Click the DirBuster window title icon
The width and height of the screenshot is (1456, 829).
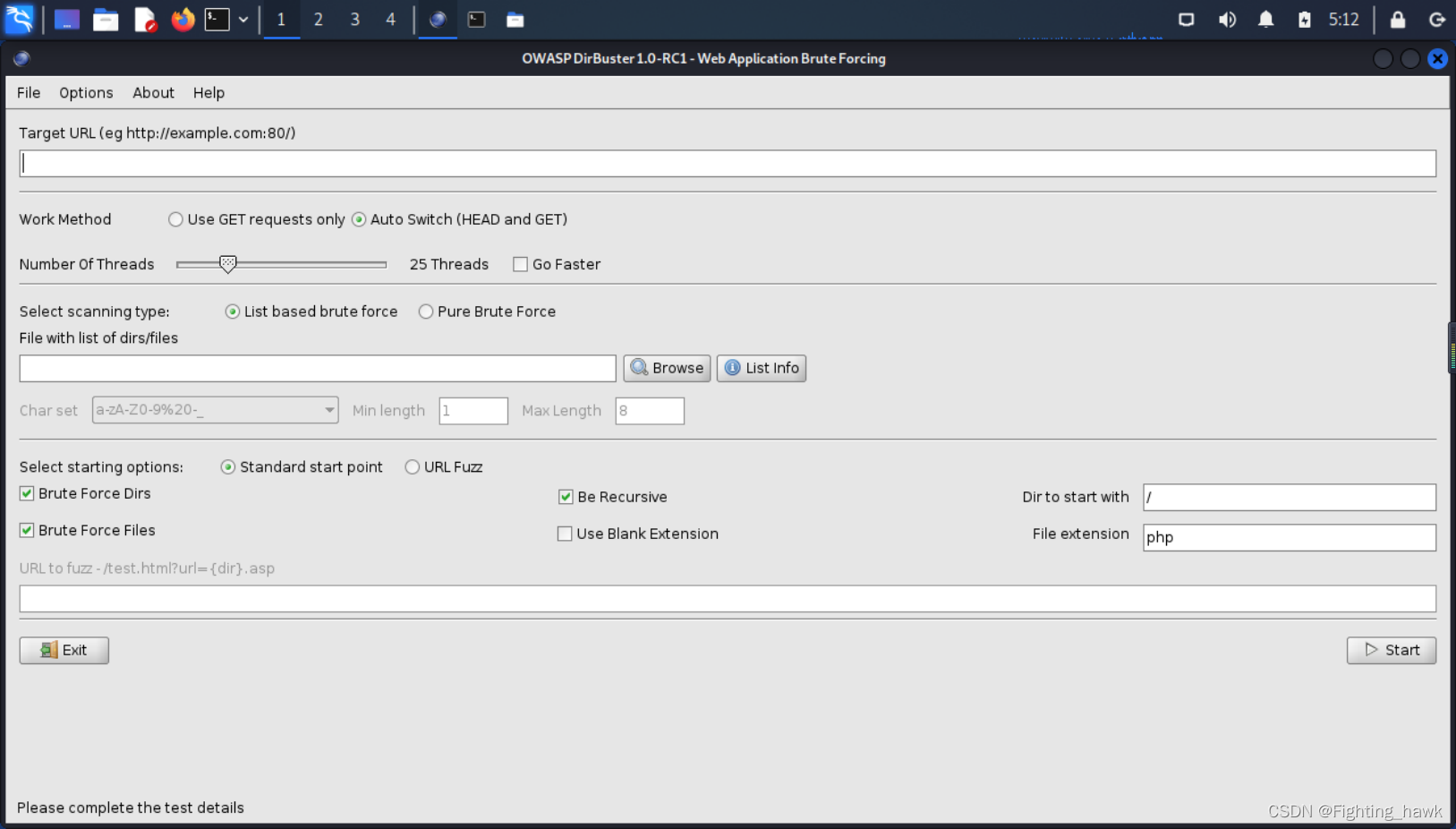coord(21,59)
